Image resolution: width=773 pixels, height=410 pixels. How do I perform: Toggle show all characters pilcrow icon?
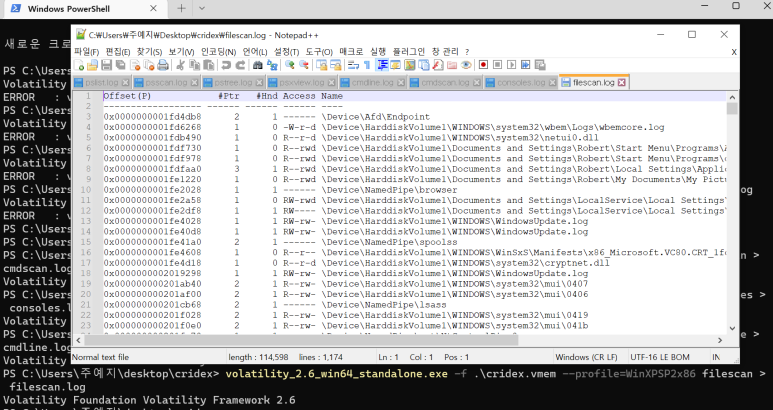coord(367,65)
